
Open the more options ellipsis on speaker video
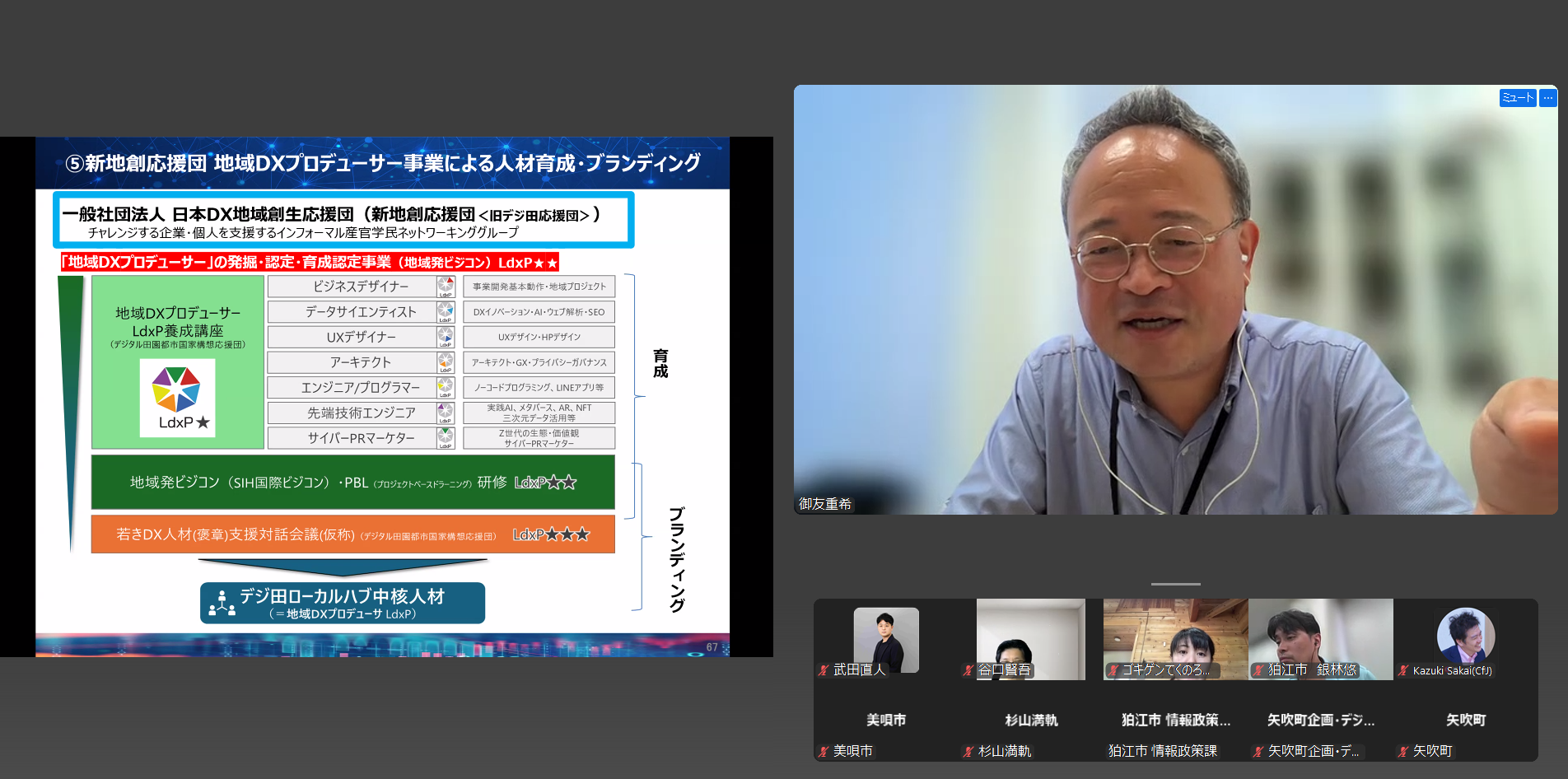pyautogui.click(x=1548, y=98)
